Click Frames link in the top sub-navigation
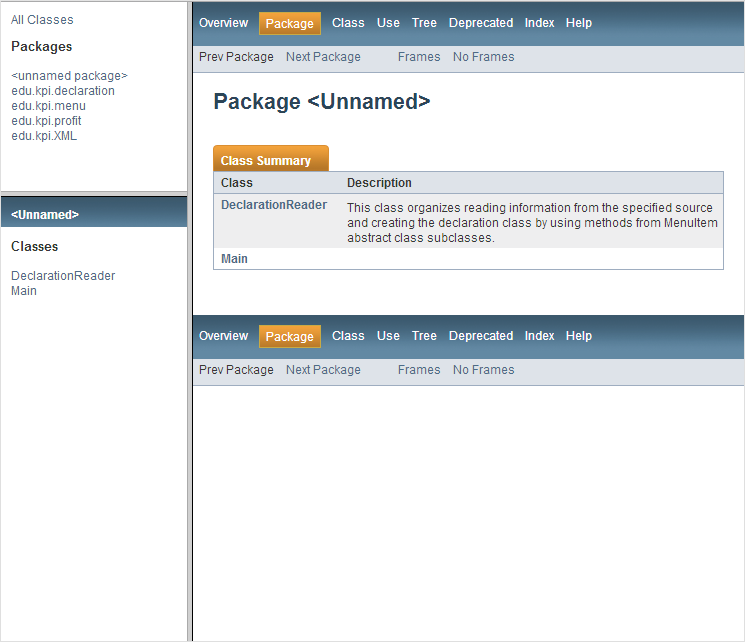The width and height of the screenshot is (745, 642). click(419, 57)
